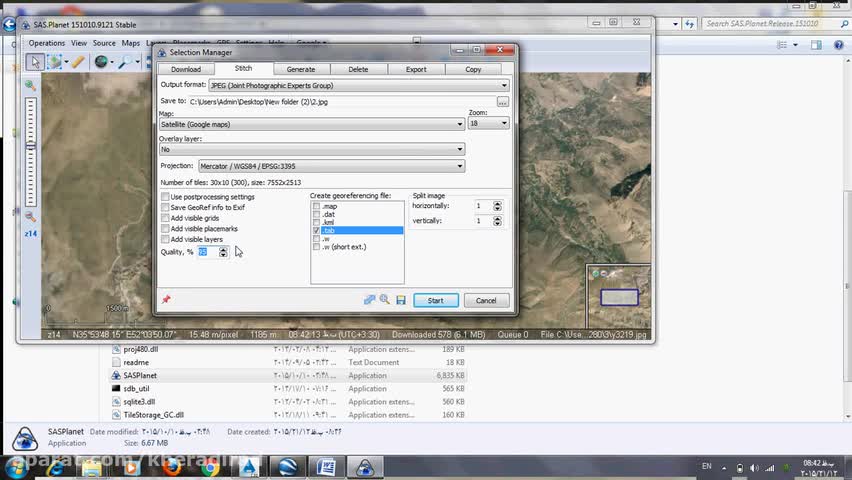Click the Start button

click(436, 301)
